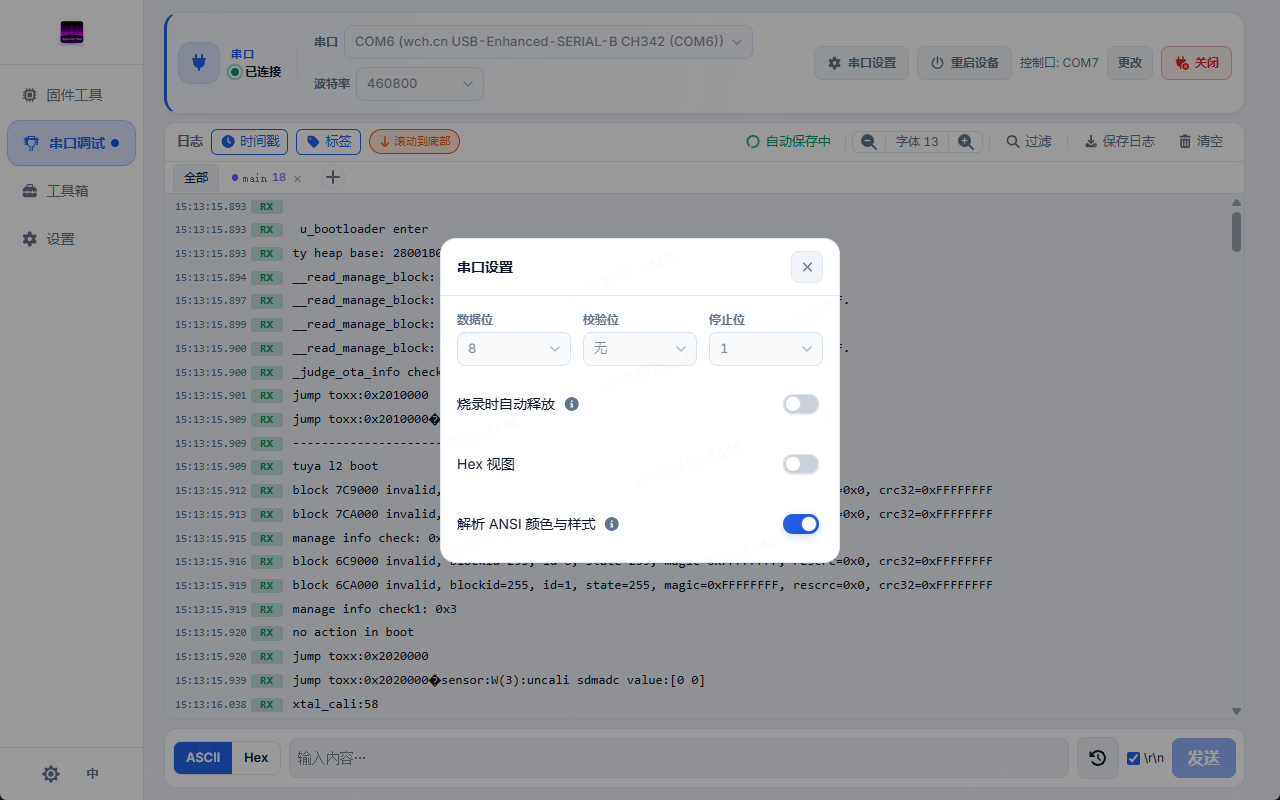Add a new log tab
This screenshot has height=800, width=1280.
(x=333, y=177)
